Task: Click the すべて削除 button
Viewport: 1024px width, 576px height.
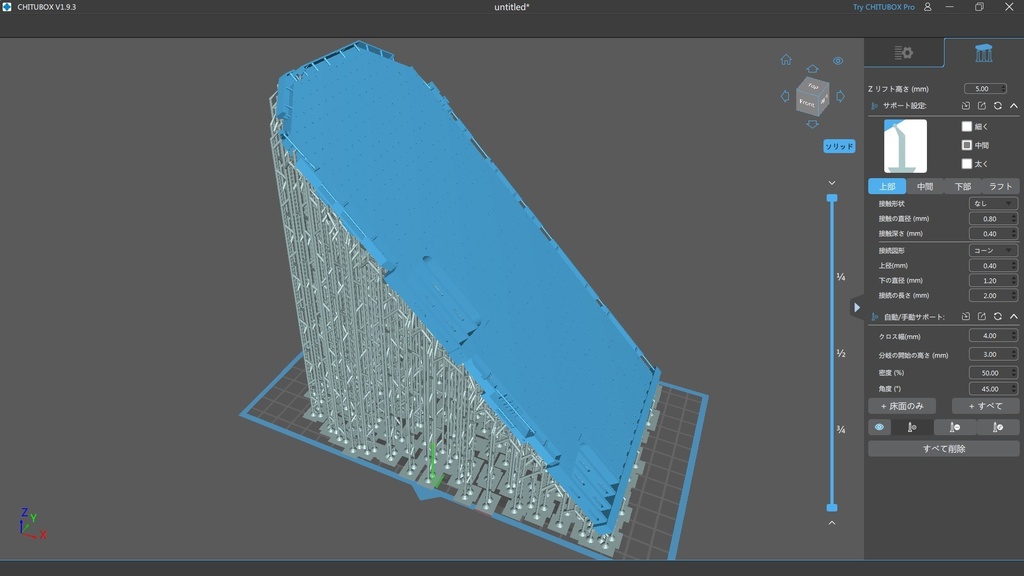Action: tap(944, 449)
